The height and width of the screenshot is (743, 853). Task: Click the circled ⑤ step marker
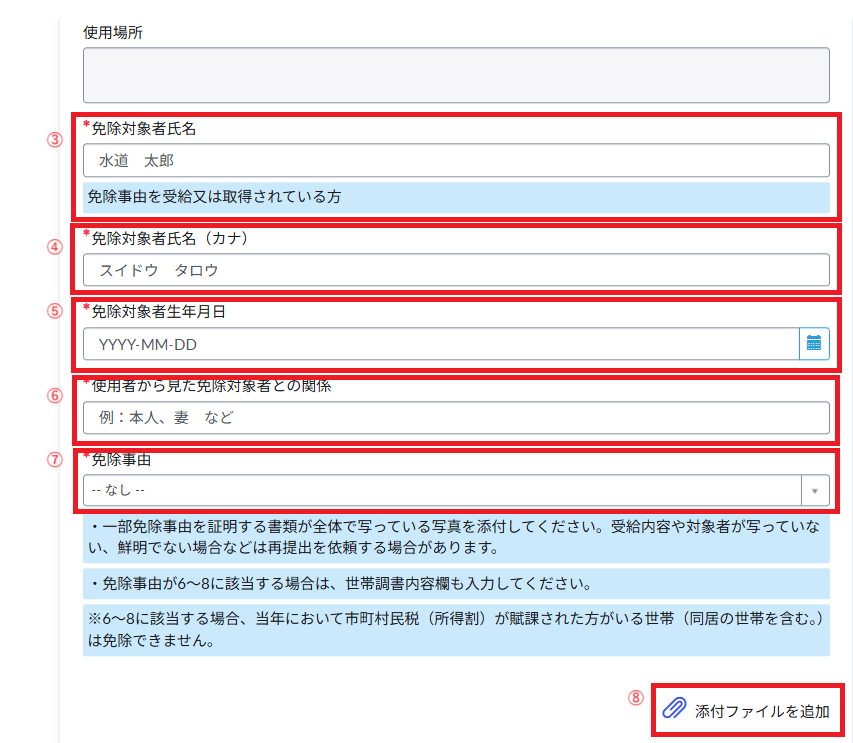[x=56, y=311]
